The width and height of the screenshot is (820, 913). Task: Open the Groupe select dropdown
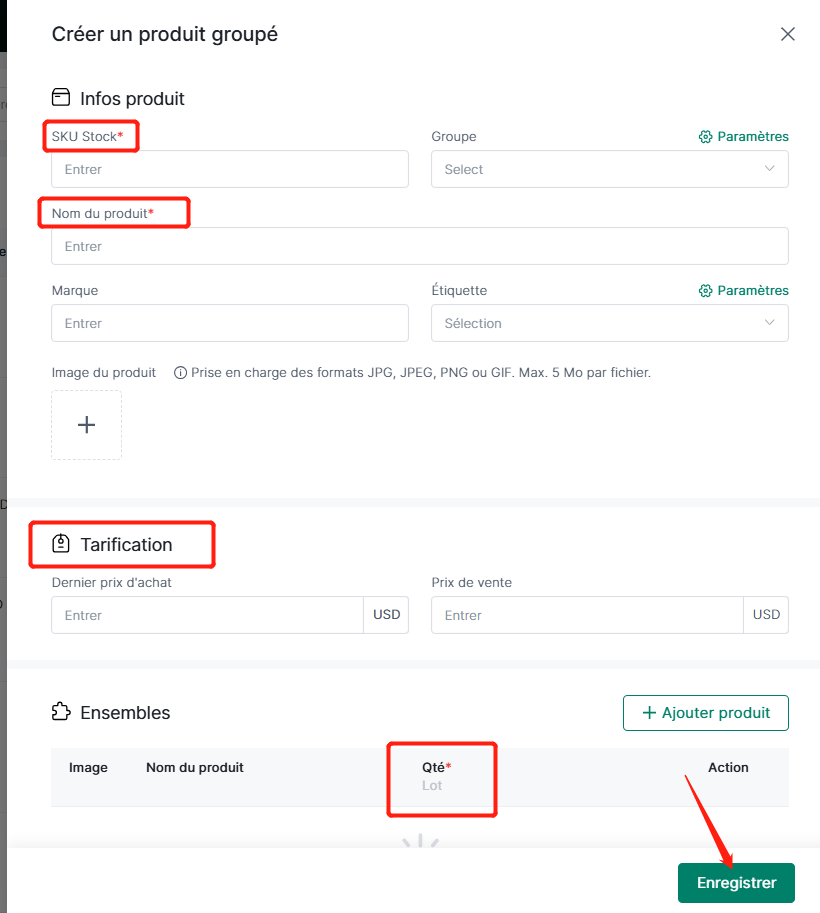610,169
